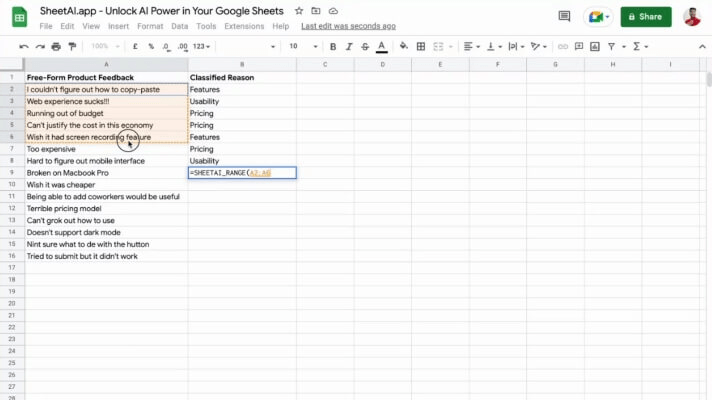Image resolution: width=712 pixels, height=400 pixels.
Task: Open the Tools menu
Action: click(x=206, y=26)
